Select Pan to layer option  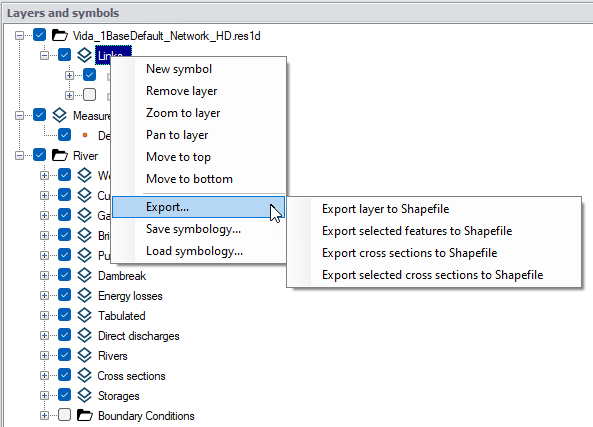[x=199, y=135]
